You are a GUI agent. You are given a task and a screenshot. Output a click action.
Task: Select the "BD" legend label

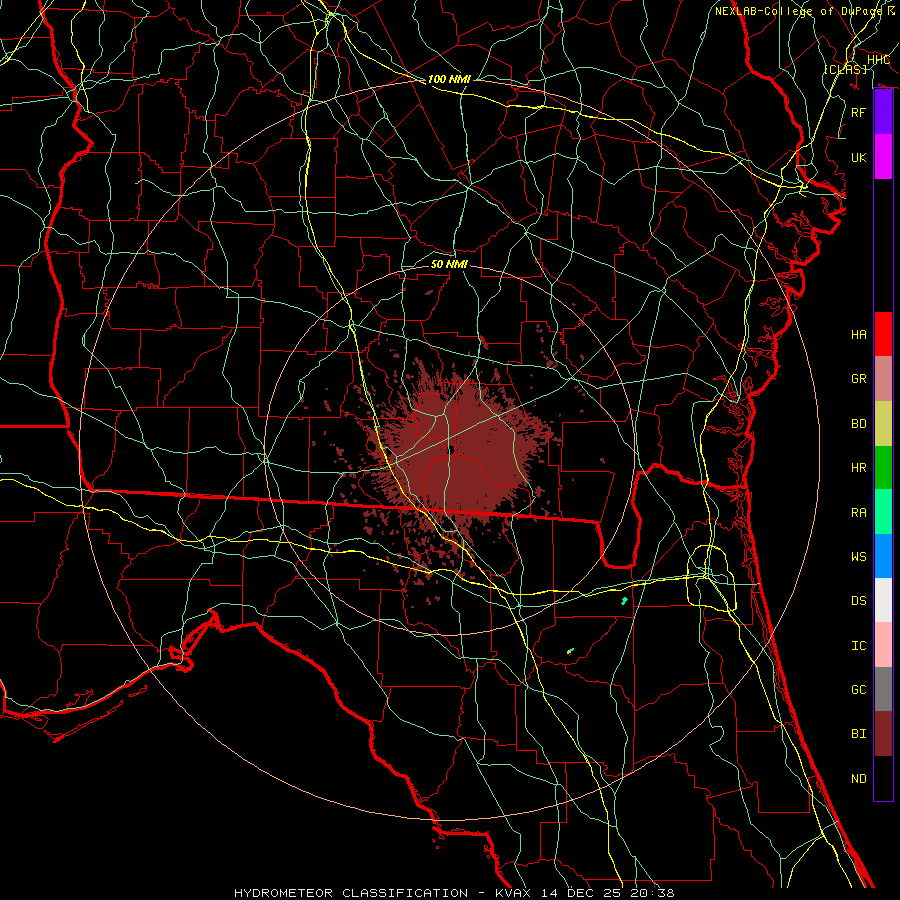858,424
